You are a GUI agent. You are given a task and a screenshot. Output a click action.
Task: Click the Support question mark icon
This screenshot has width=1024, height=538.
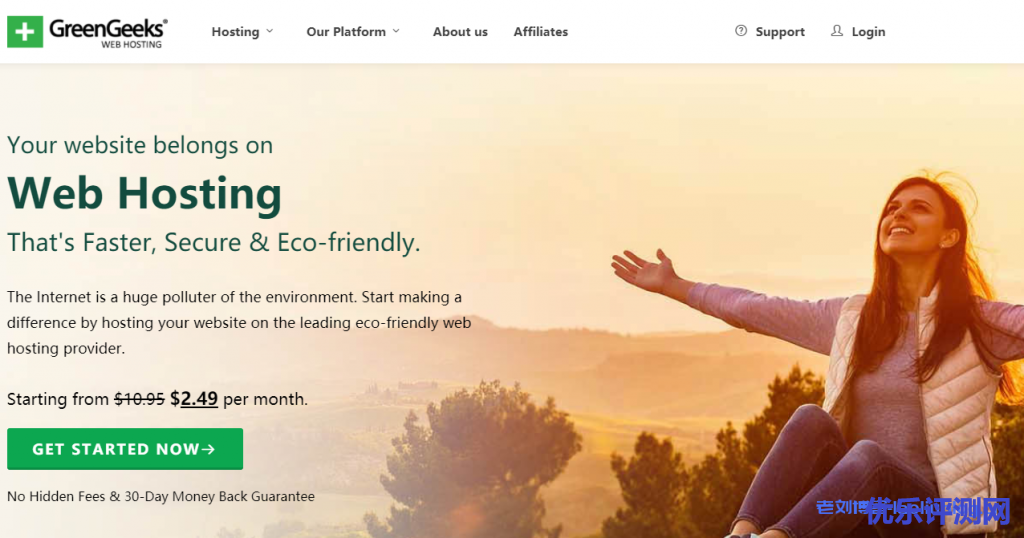[x=741, y=31]
